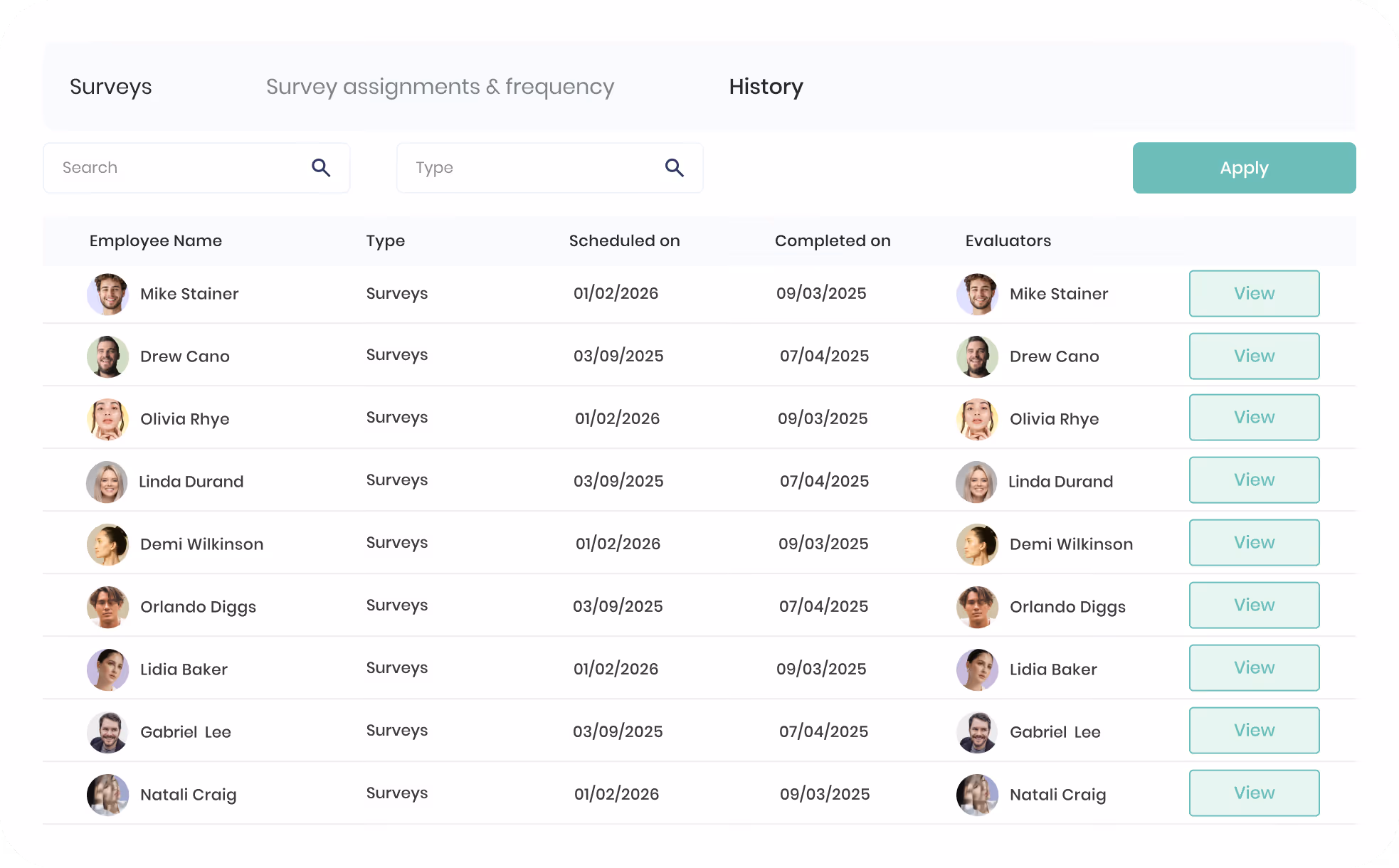Click Orlando Diggs's evaluator avatar

tap(977, 607)
